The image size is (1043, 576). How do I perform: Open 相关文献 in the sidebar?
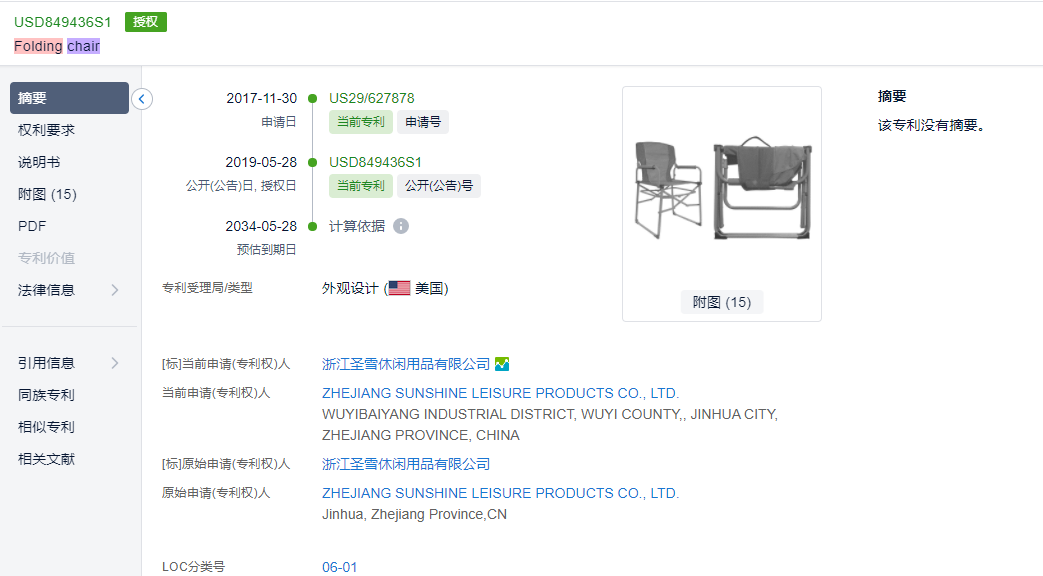[x=47, y=459]
